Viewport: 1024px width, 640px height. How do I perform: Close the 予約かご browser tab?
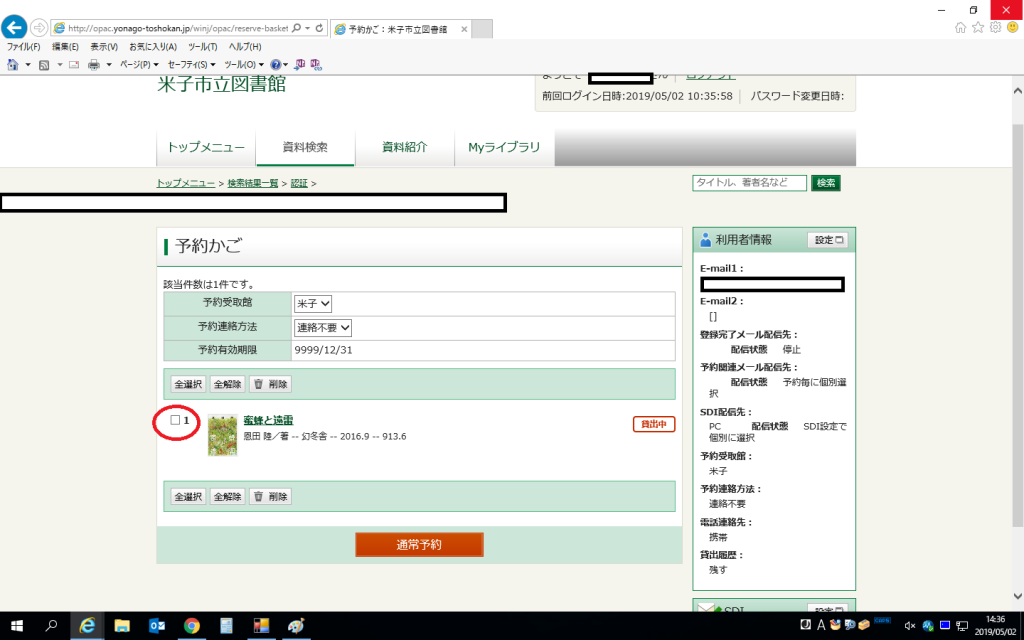click(464, 29)
